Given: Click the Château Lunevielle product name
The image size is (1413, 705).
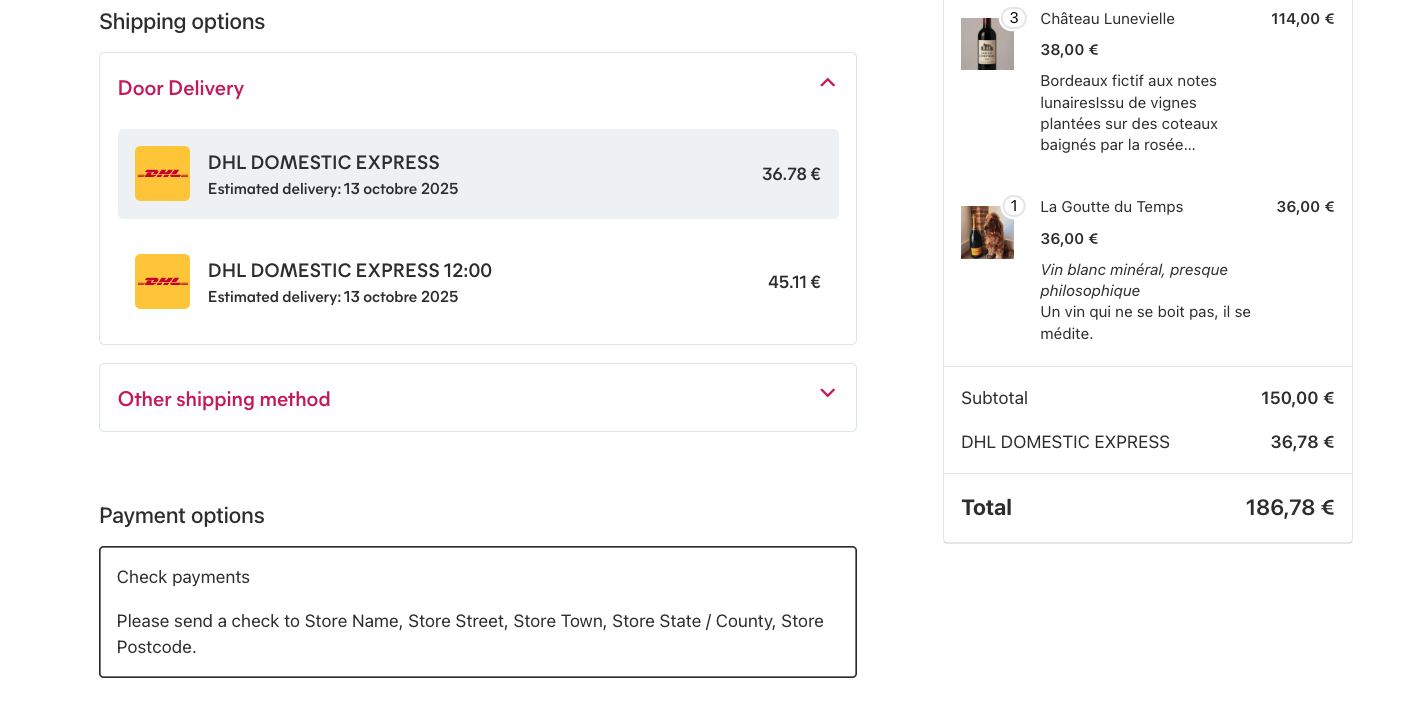Looking at the screenshot, I should (1107, 19).
